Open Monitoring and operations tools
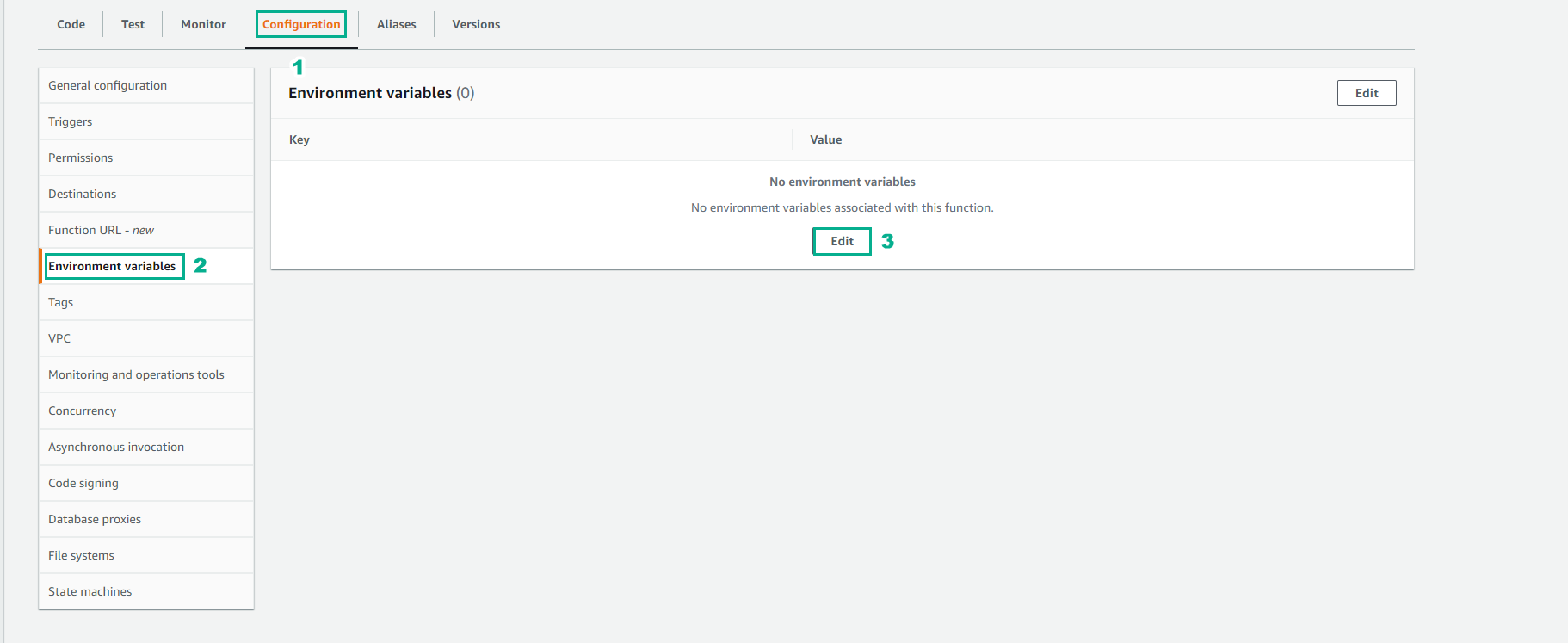This screenshot has height=643, width=1568. pos(146,374)
